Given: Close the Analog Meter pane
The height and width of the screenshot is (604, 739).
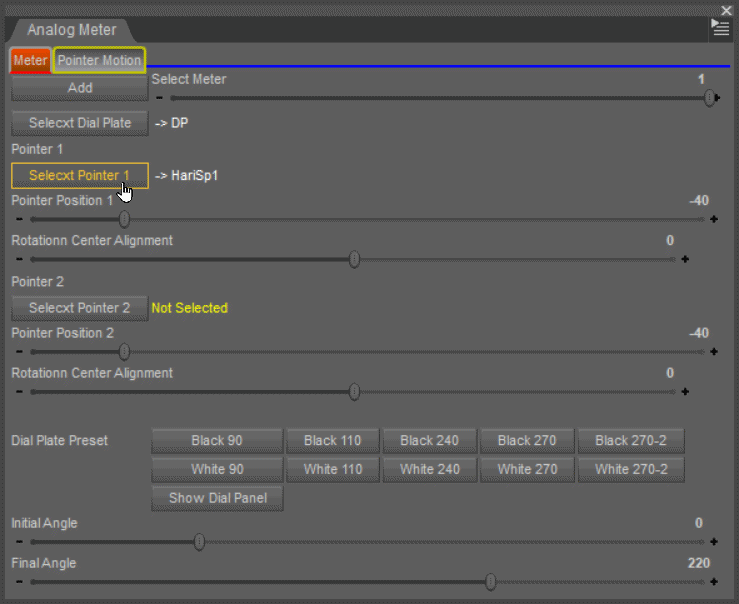Looking at the screenshot, I should (726, 9).
